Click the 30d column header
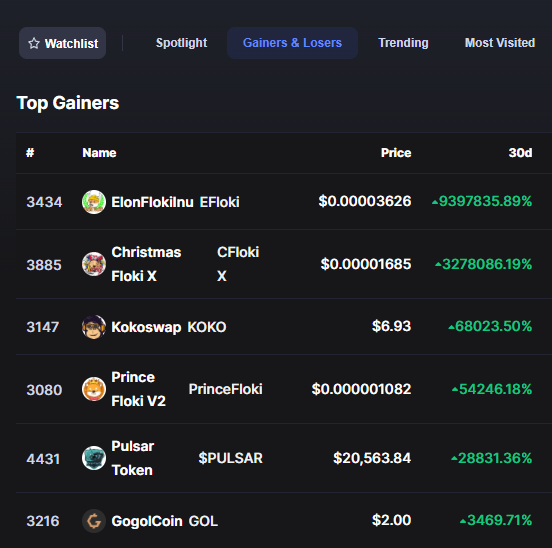Image resolution: width=552 pixels, height=548 pixels. point(520,153)
